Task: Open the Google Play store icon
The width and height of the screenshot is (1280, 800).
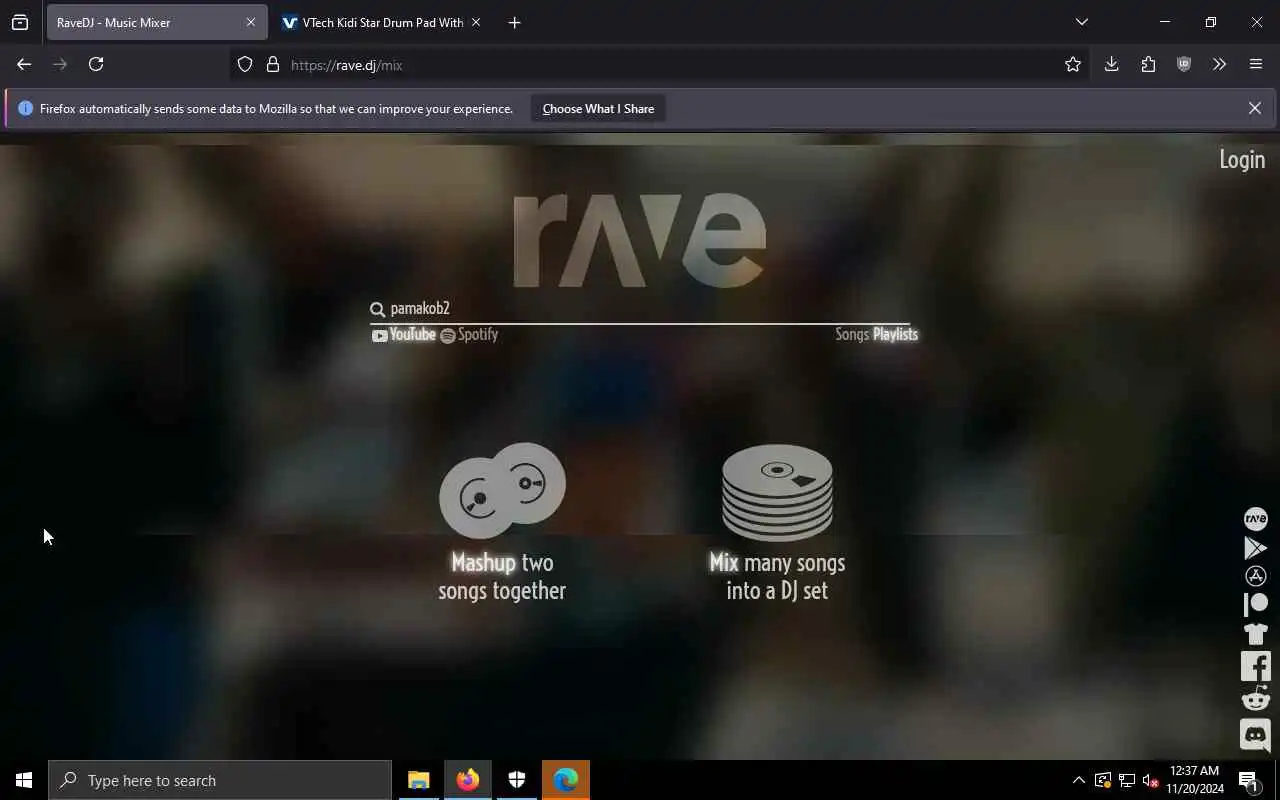Action: coord(1255,547)
